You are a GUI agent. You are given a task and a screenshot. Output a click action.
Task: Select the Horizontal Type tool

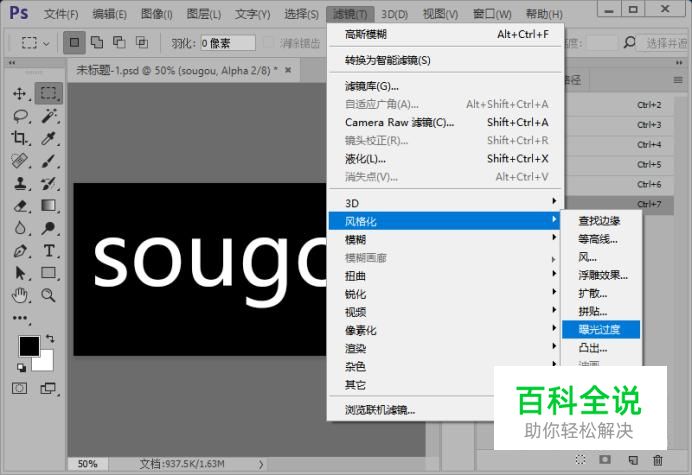(49, 251)
